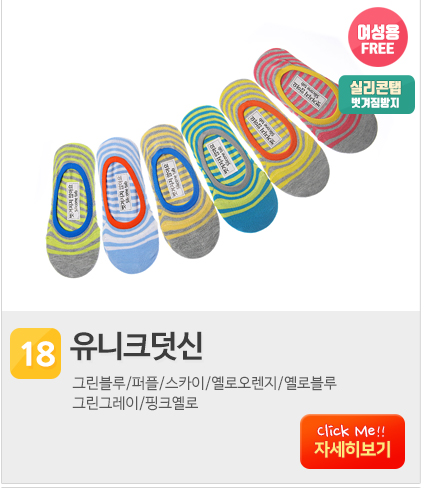Click the 그린그레이 color option text
This screenshot has width=429, height=488.
click(x=105, y=403)
